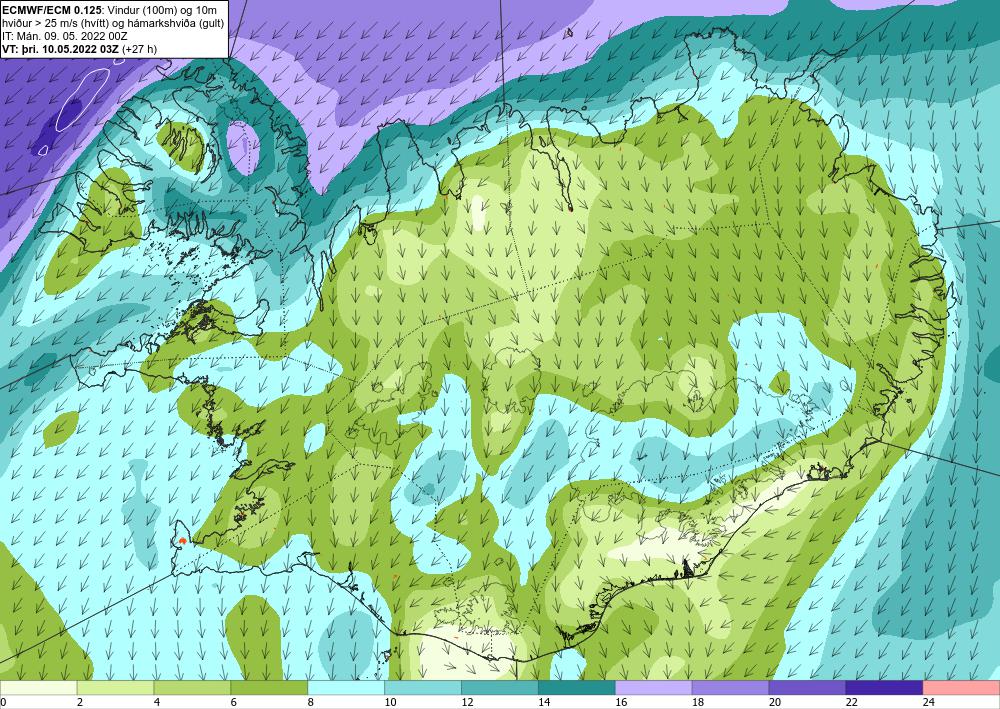Screen dimensions: 1000x709
Task: Click the legend scale label '16'
Action: coord(621,702)
